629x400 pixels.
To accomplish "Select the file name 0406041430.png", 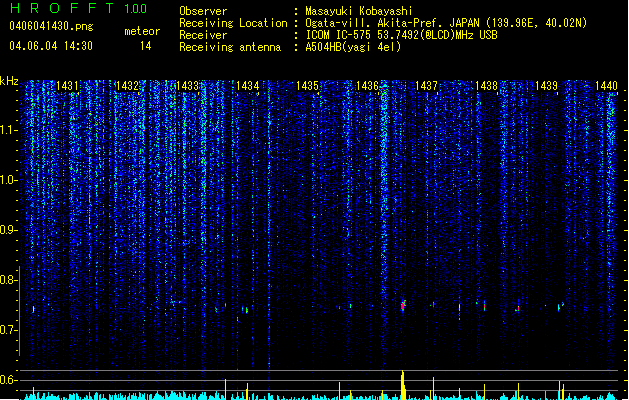I will coord(51,26).
